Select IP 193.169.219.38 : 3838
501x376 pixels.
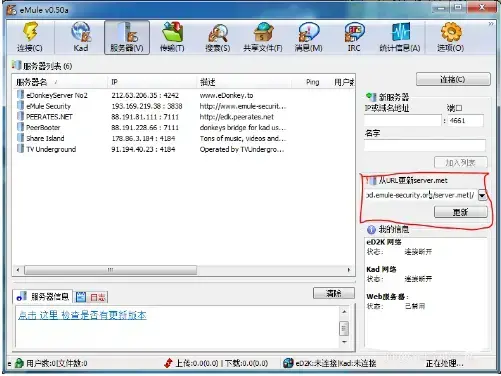[x=147, y=106]
